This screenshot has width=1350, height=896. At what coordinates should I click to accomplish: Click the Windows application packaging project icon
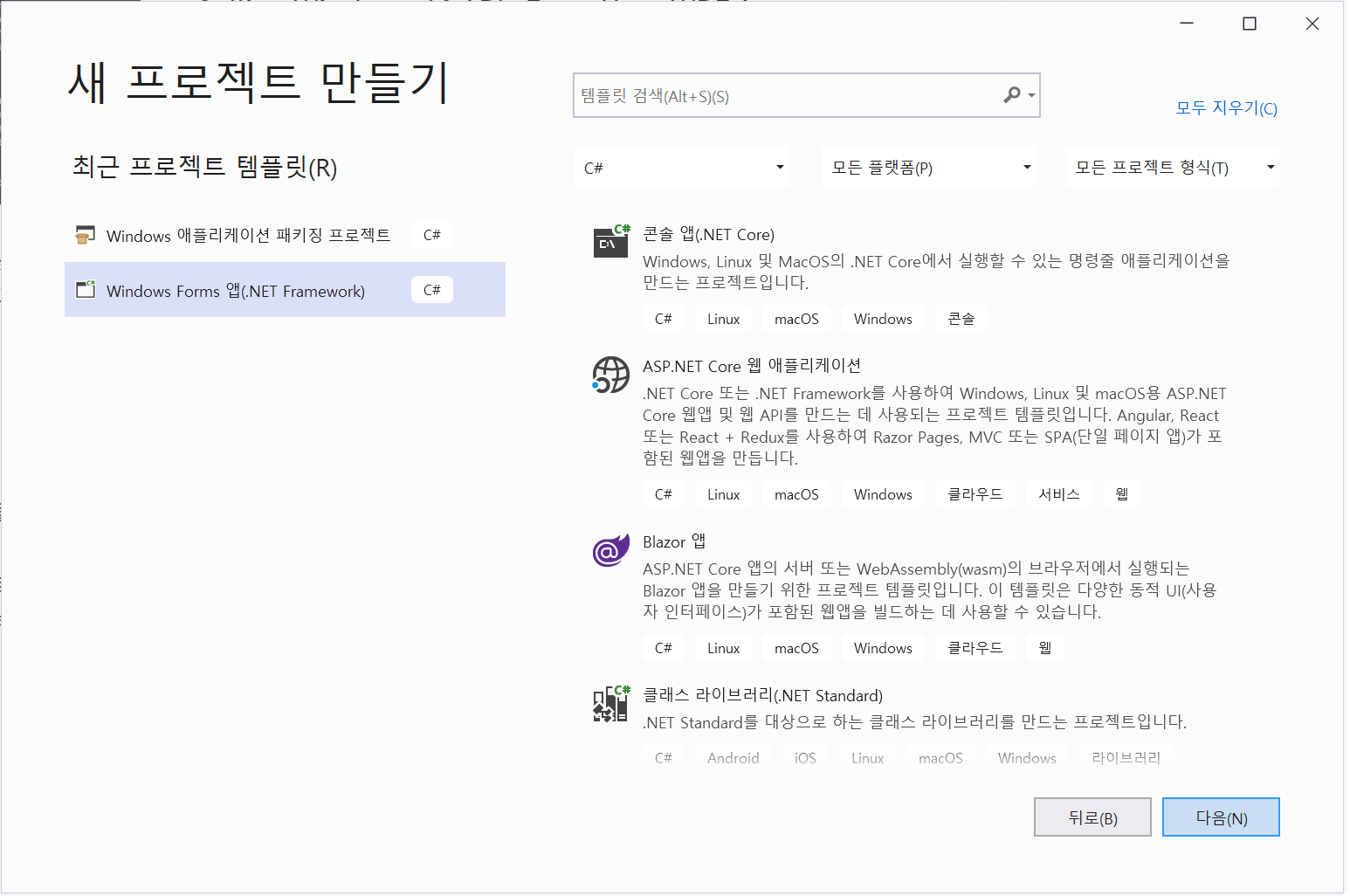click(85, 235)
